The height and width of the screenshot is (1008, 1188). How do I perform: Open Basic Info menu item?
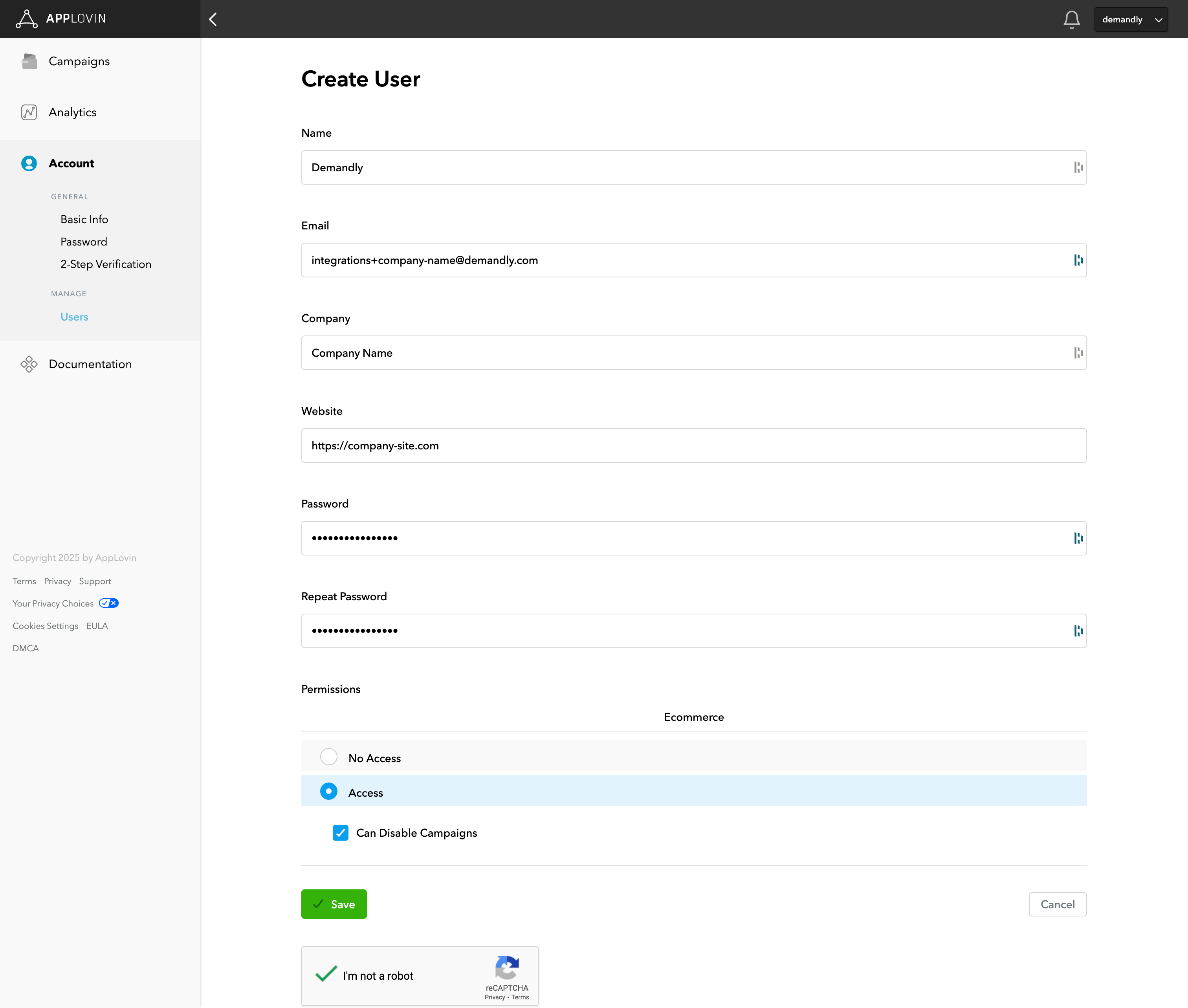[x=84, y=220]
